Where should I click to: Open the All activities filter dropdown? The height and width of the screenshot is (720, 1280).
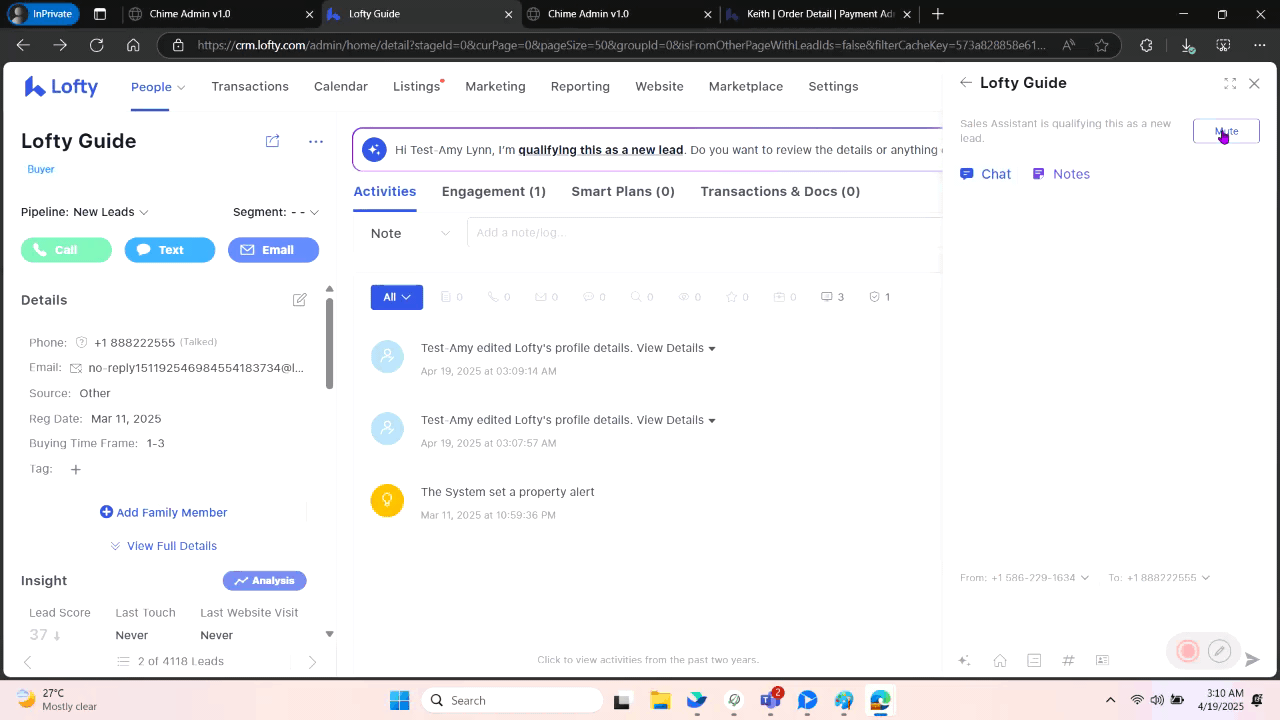pyautogui.click(x=397, y=297)
